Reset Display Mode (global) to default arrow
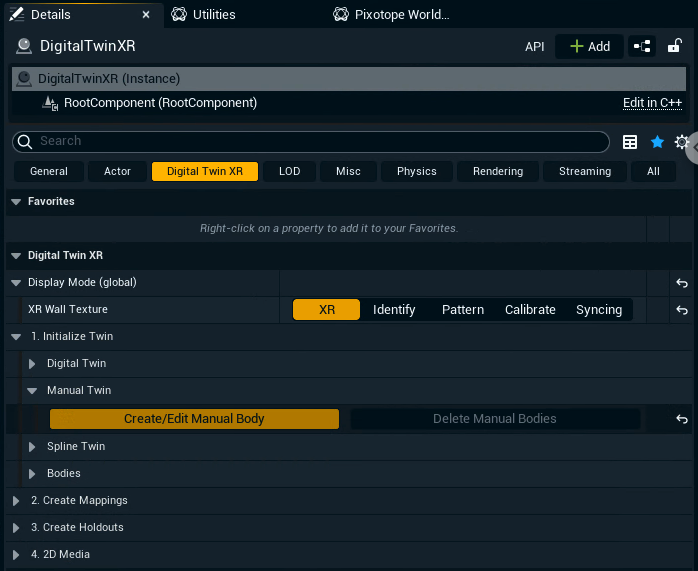698x571 pixels. point(682,283)
